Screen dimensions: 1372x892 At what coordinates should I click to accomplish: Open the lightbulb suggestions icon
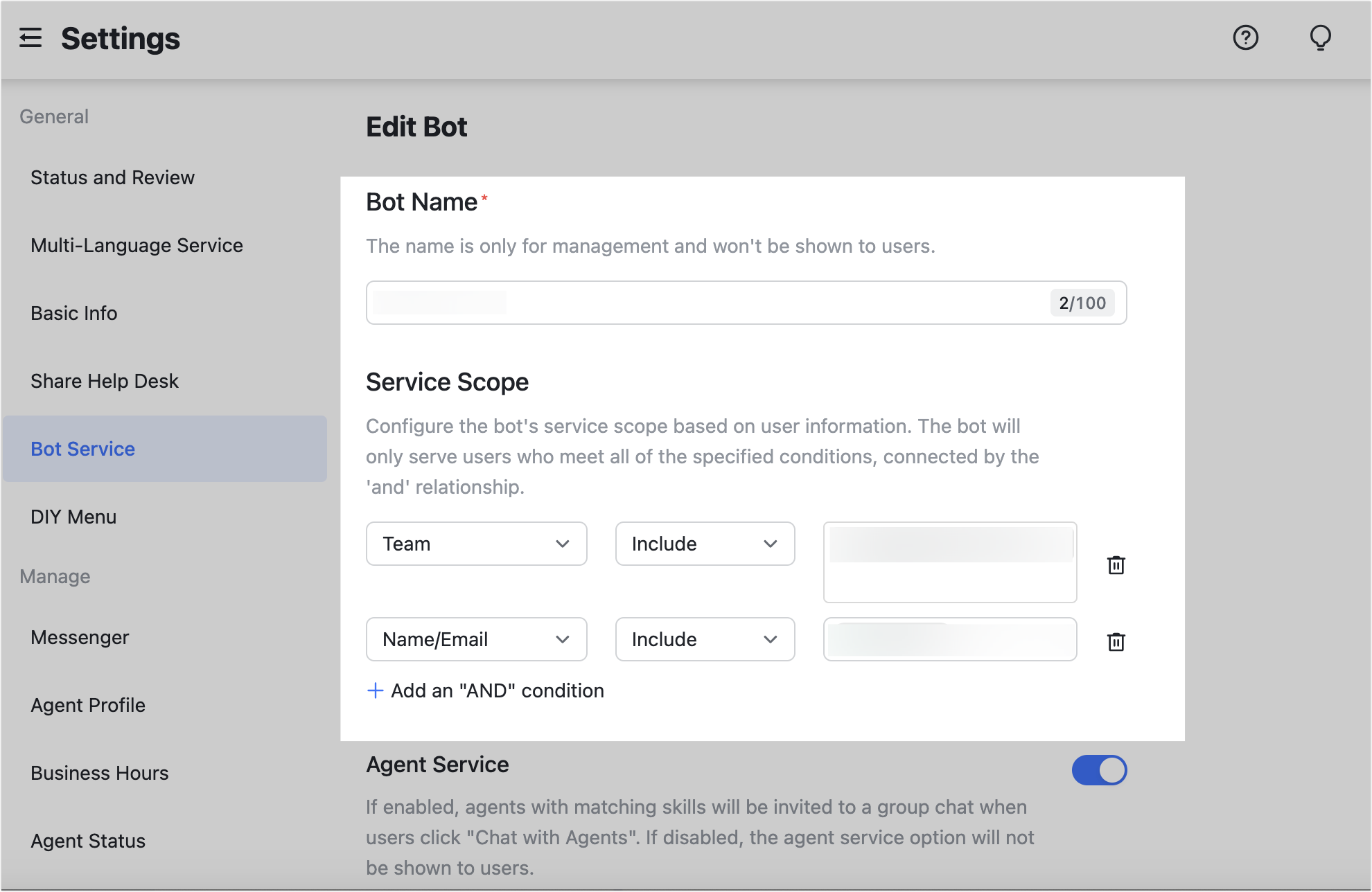[x=1320, y=38]
